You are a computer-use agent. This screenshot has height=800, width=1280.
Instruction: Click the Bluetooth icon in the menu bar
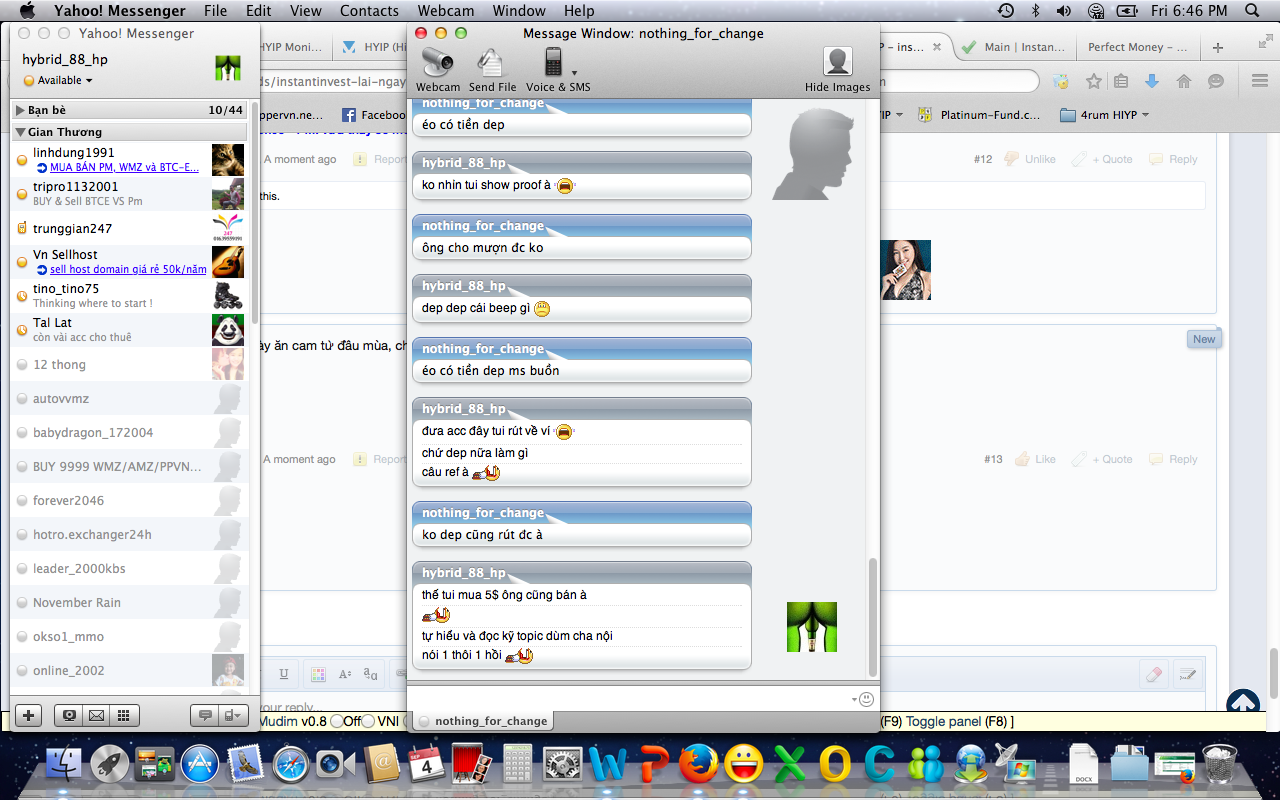point(1036,11)
